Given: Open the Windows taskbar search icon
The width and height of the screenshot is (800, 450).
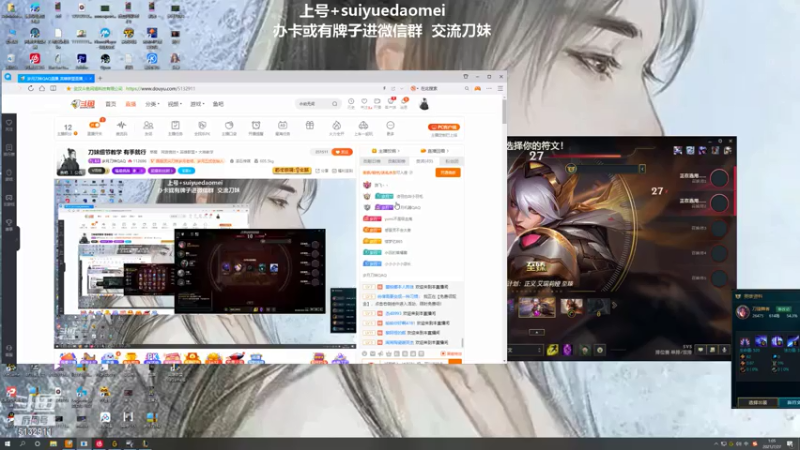Looking at the screenshot, I should 22,444.
